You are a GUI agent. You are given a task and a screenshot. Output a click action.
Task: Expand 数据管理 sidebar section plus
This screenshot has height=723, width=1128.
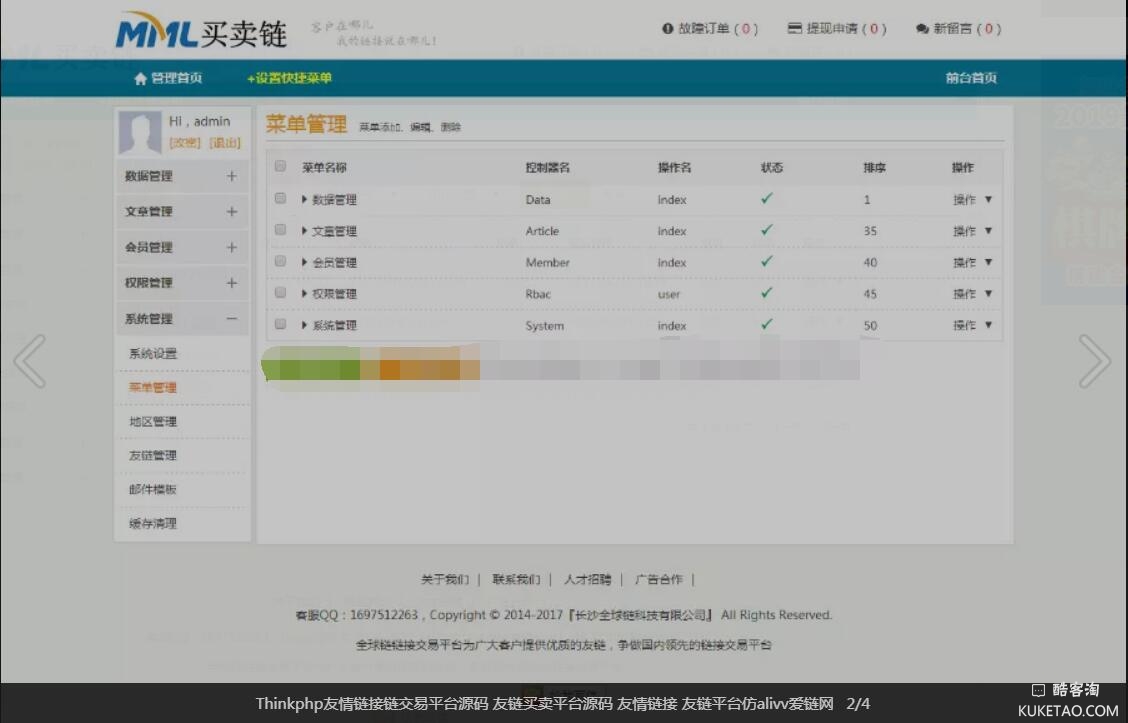pyautogui.click(x=232, y=176)
